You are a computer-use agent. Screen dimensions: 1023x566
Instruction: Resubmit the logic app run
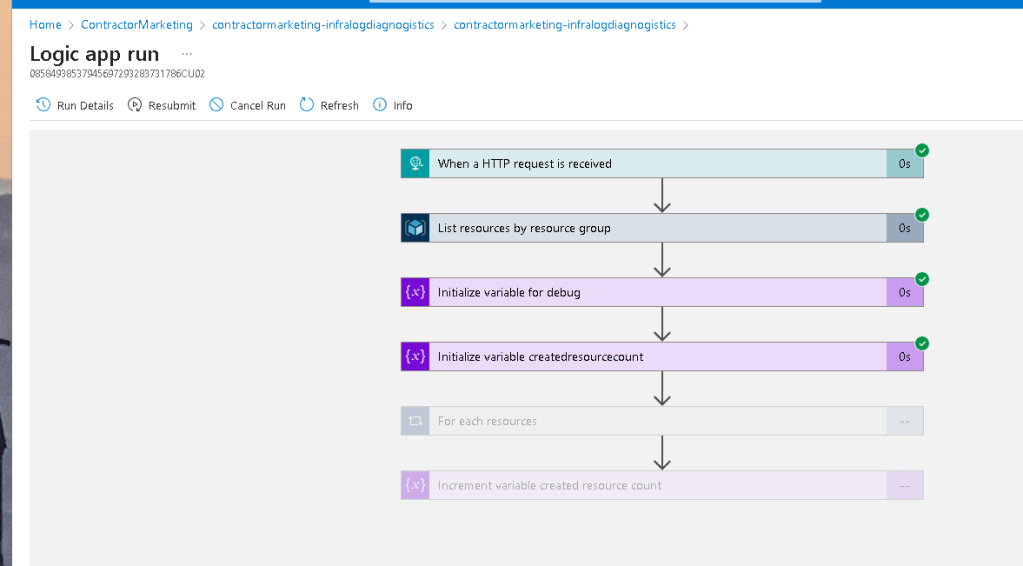[x=162, y=105]
